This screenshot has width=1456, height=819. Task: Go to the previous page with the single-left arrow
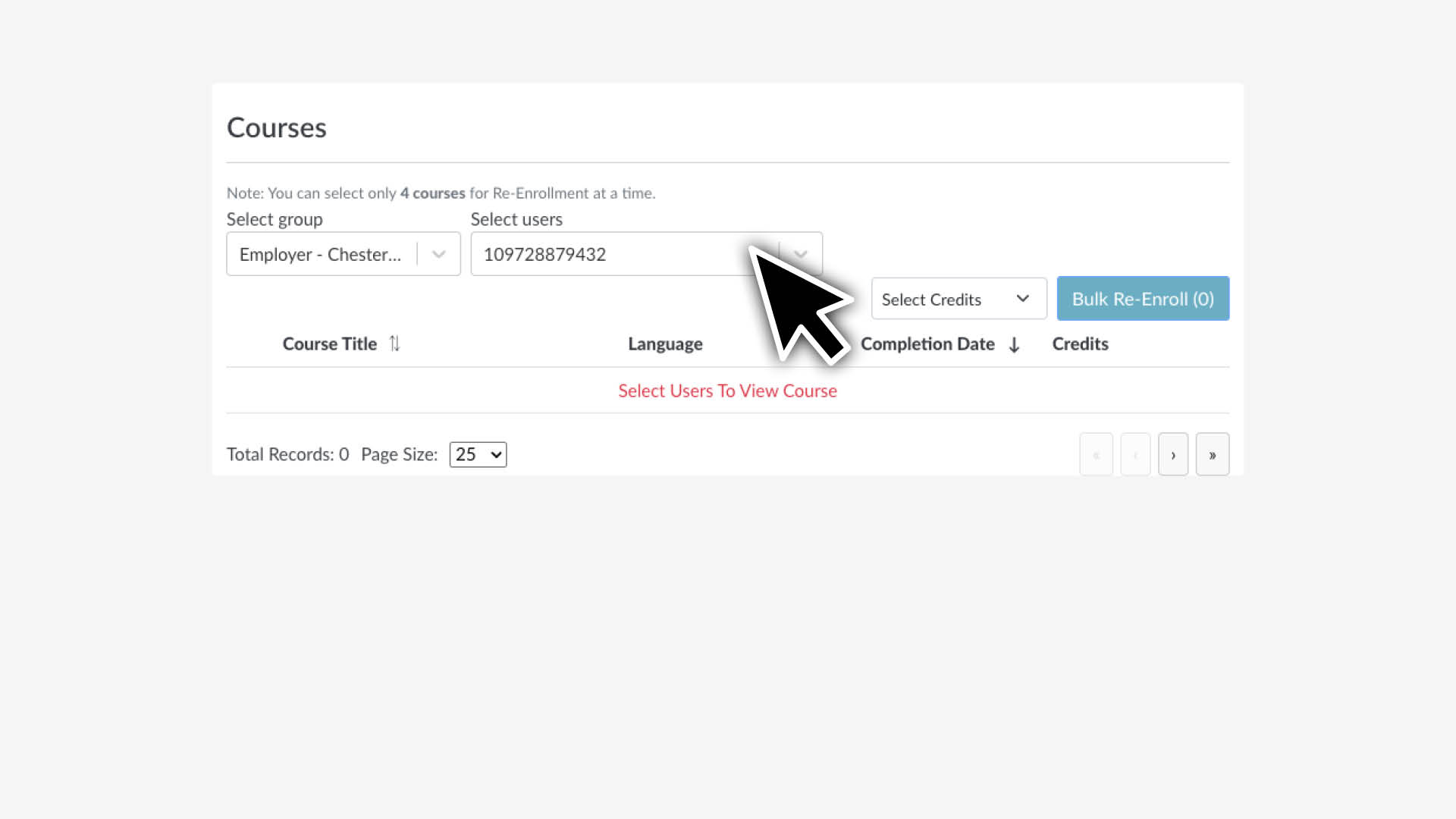pos(1135,455)
